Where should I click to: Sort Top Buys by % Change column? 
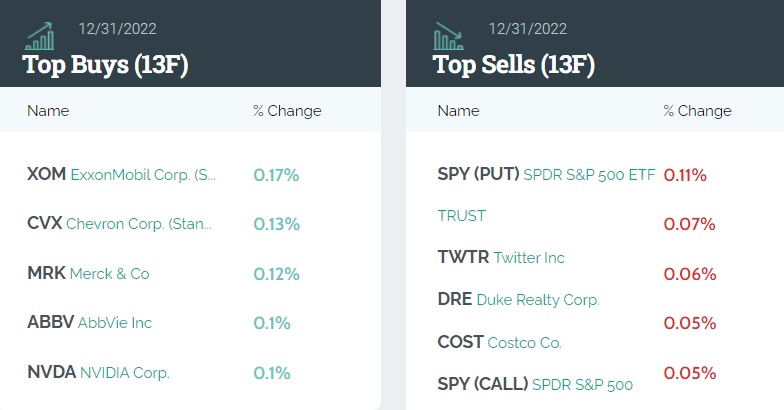[x=287, y=111]
